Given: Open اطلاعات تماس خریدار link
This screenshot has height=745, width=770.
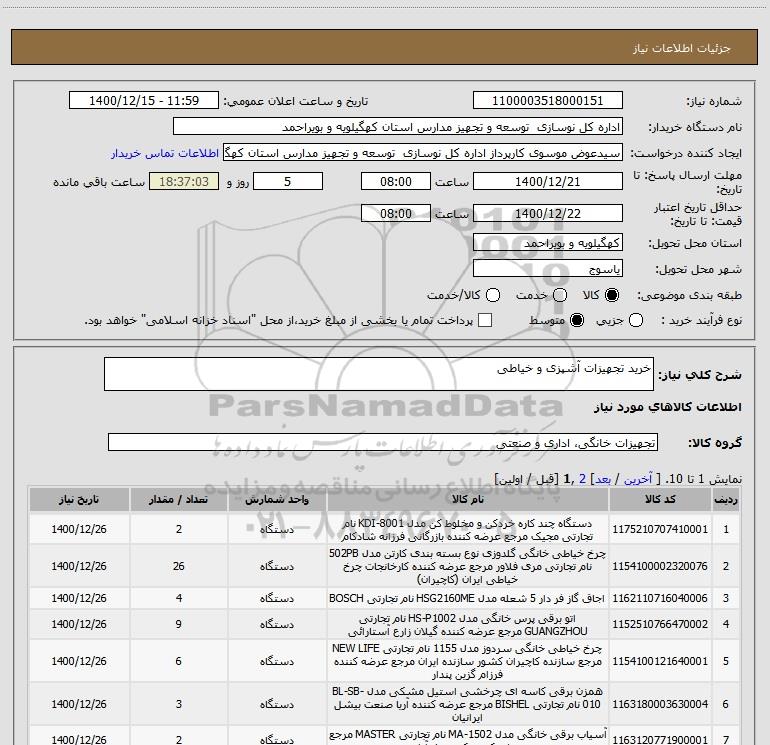Looking at the screenshot, I should click(165, 153).
